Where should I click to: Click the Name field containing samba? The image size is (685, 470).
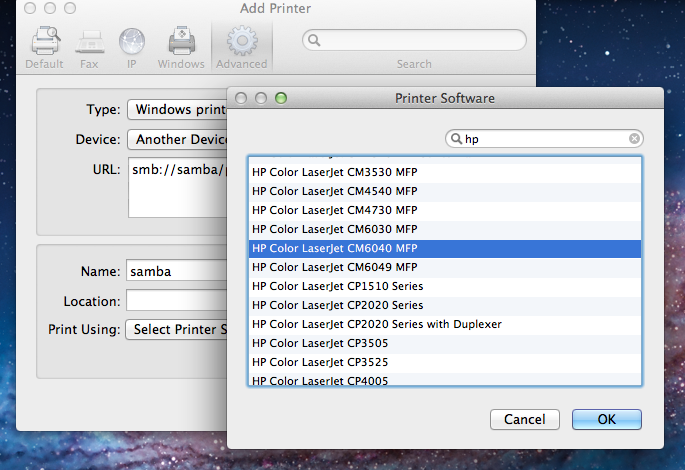point(177,271)
